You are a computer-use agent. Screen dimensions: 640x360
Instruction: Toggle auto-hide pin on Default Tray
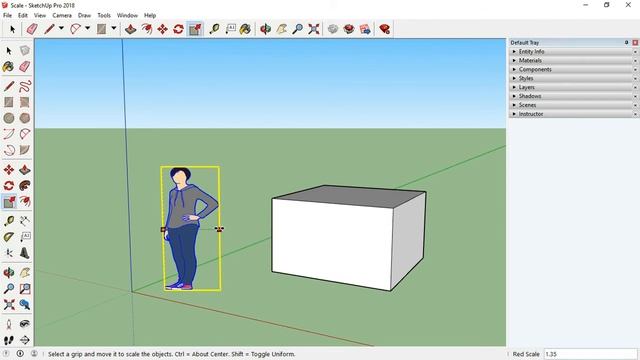(x=627, y=42)
